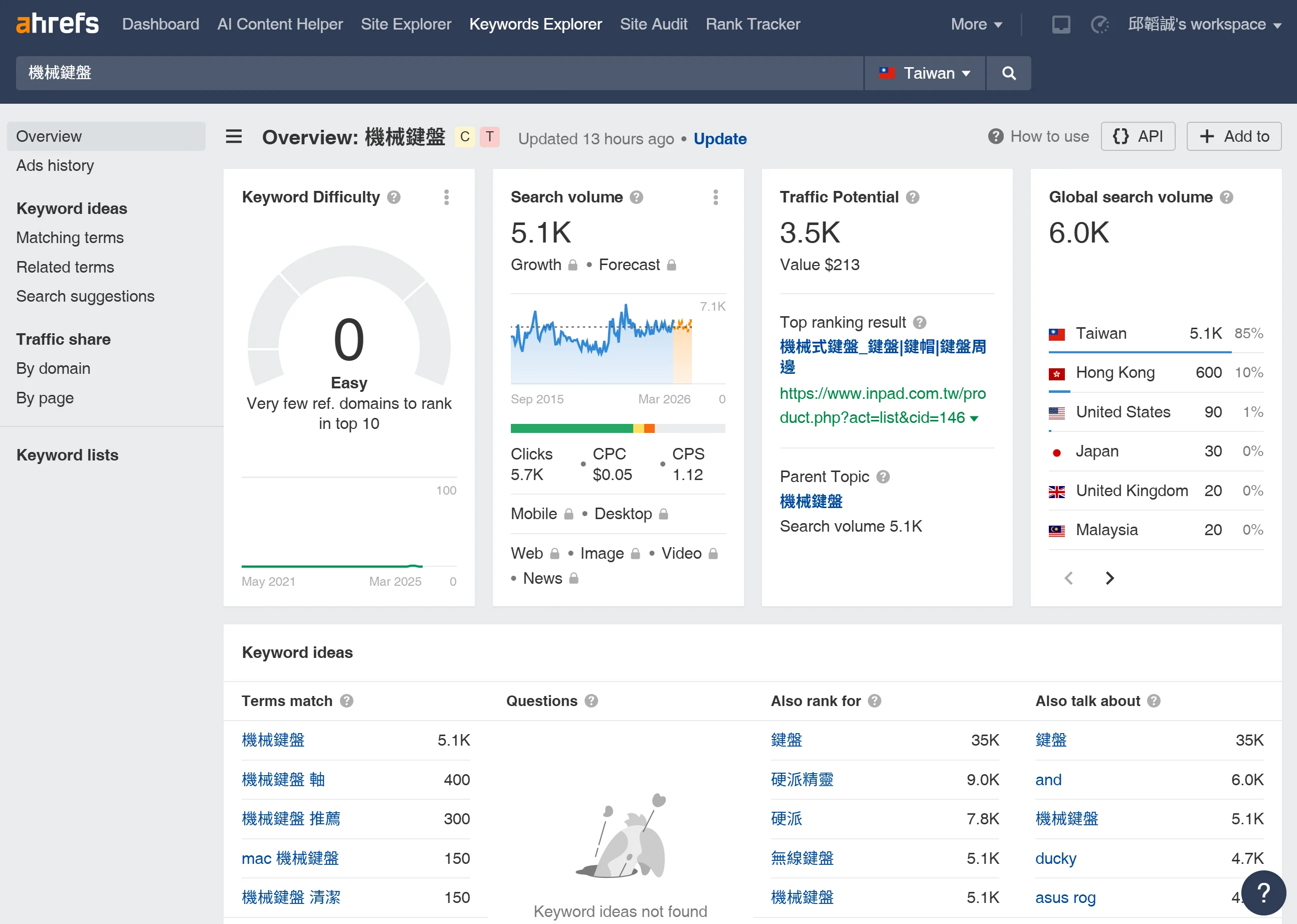
Task: Click the screen icon left of the workspace name
Action: click(1060, 25)
